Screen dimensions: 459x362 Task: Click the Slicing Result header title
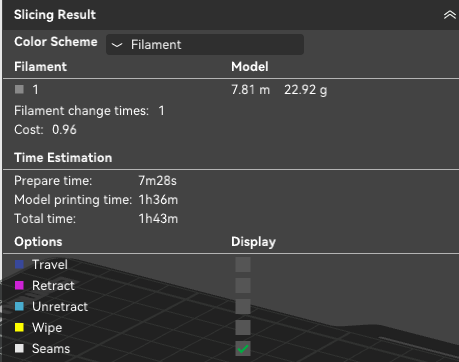click(55, 15)
